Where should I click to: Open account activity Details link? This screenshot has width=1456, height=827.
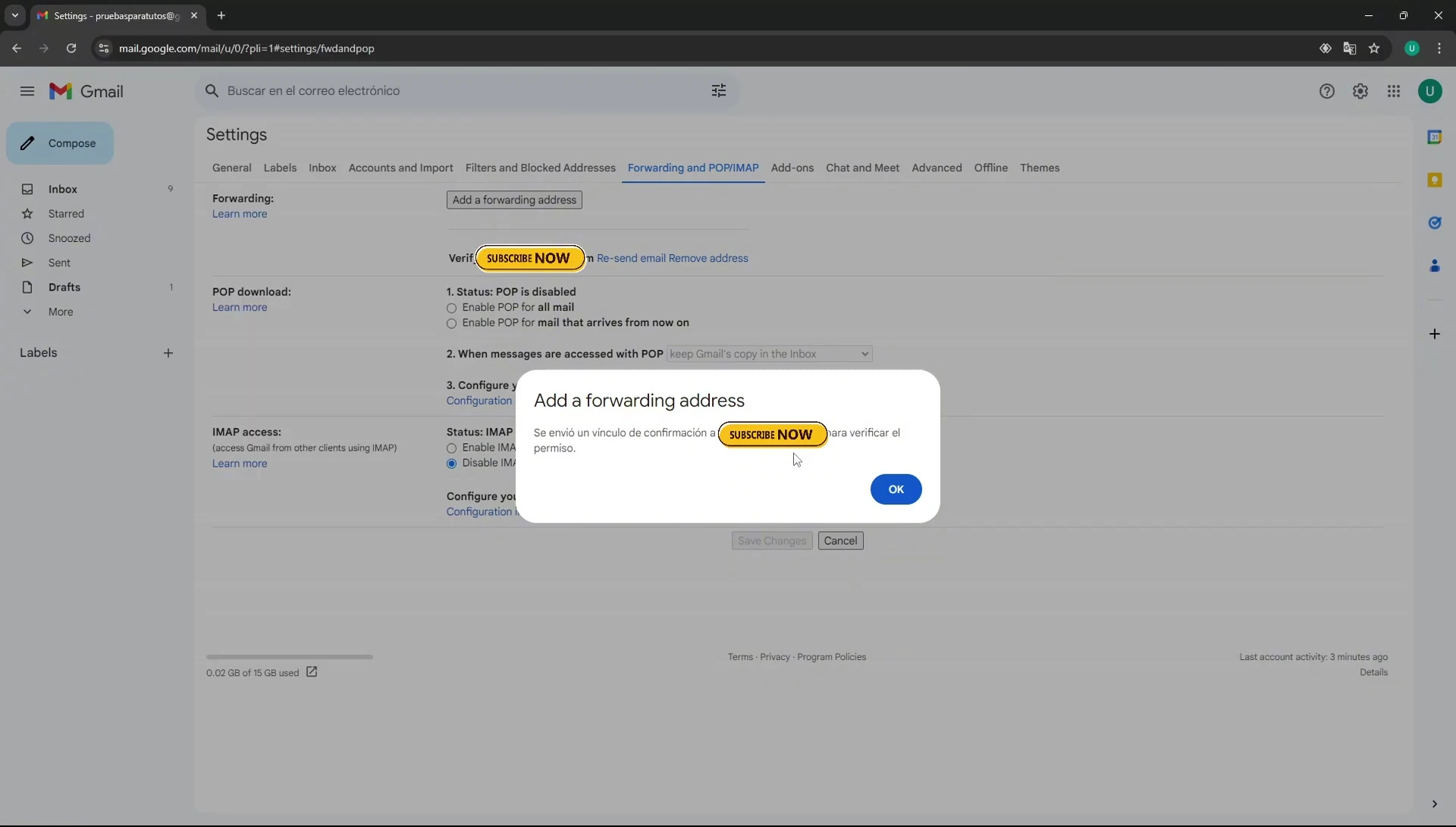tap(1373, 673)
